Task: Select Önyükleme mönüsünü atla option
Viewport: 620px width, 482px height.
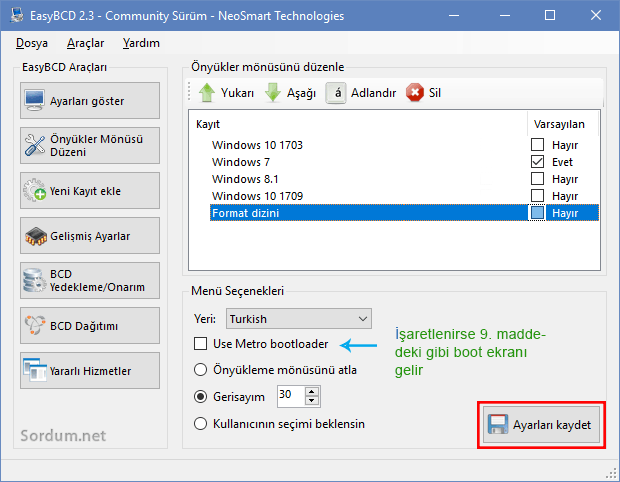Action: pos(202,370)
